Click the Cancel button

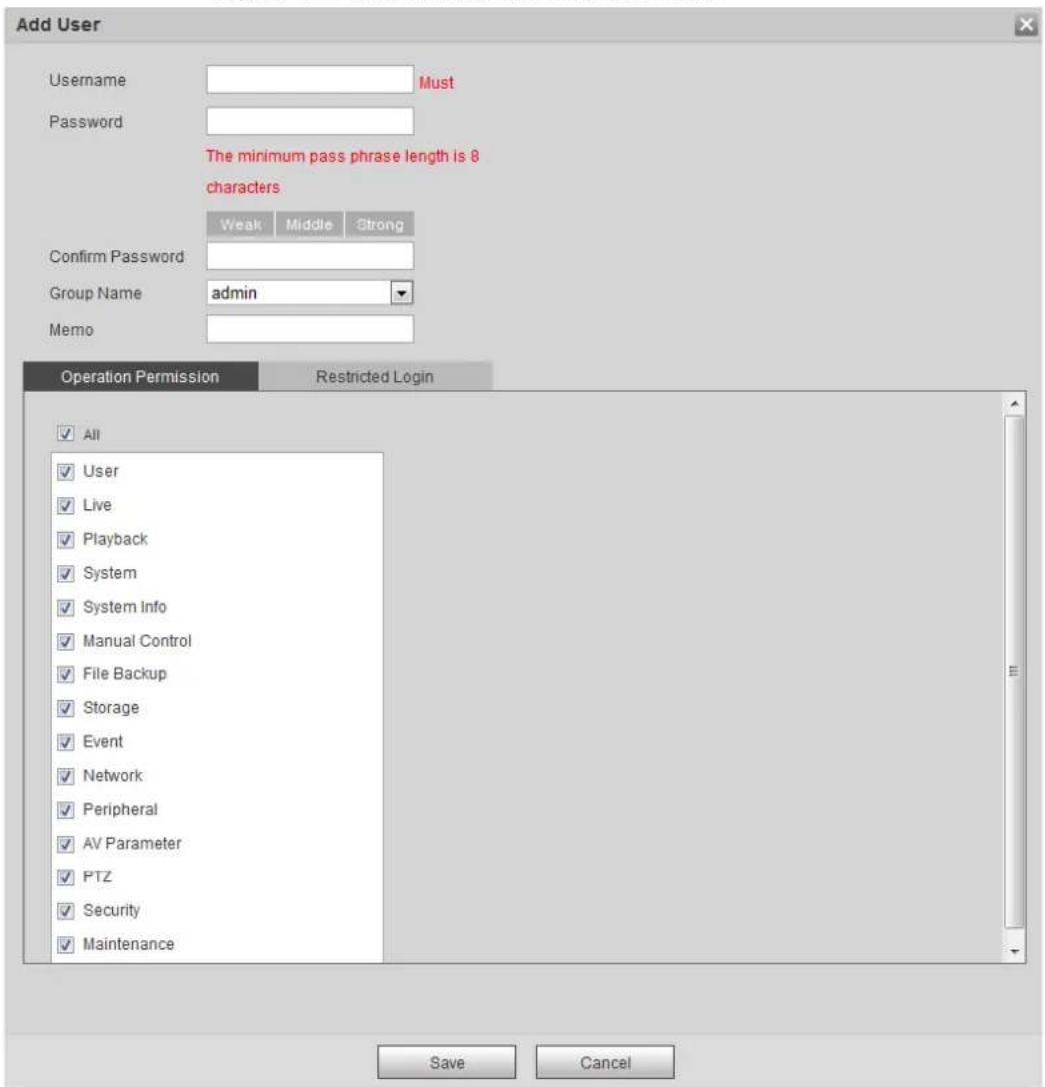click(605, 1062)
